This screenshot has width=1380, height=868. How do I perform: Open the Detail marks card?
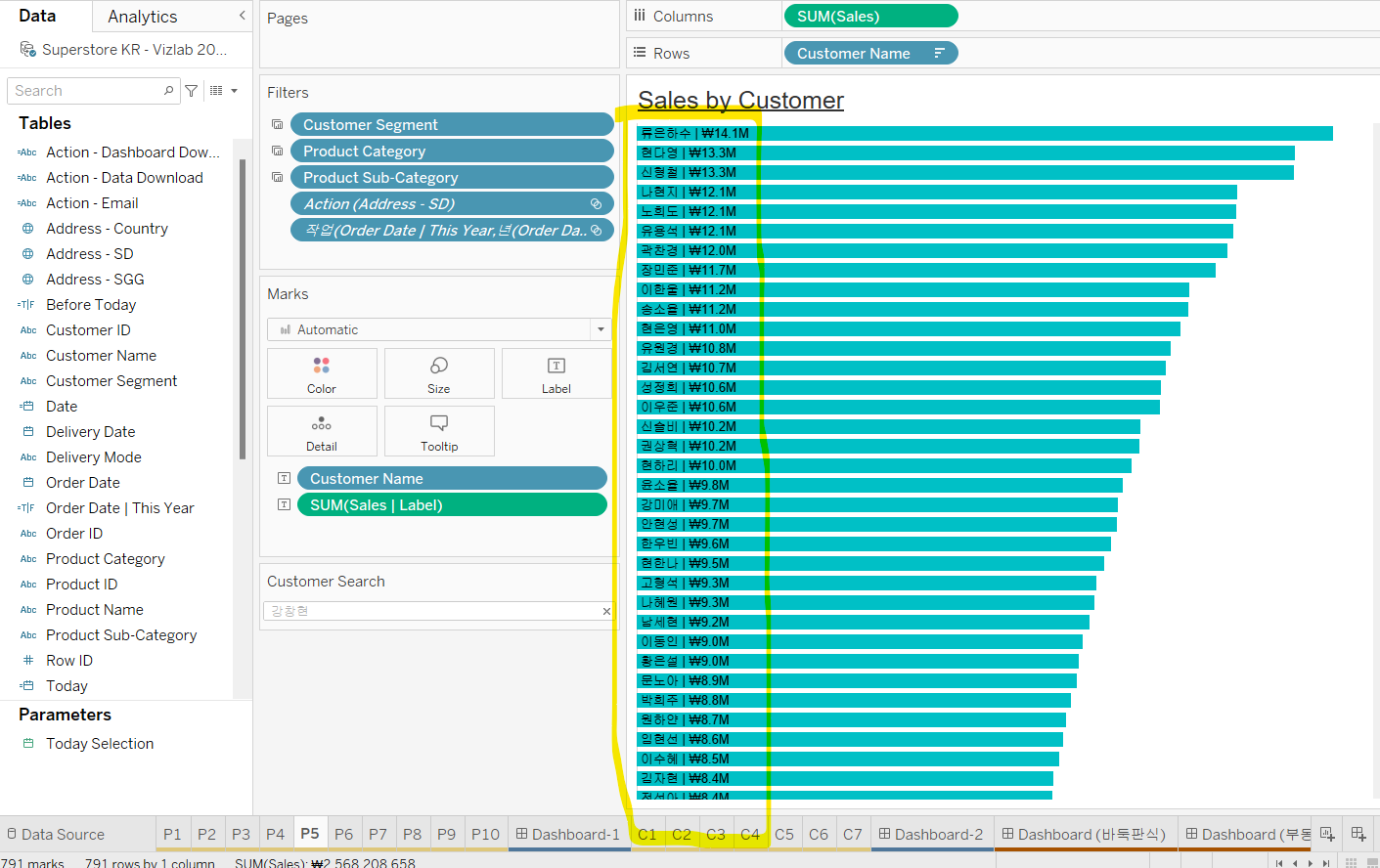coord(322,431)
